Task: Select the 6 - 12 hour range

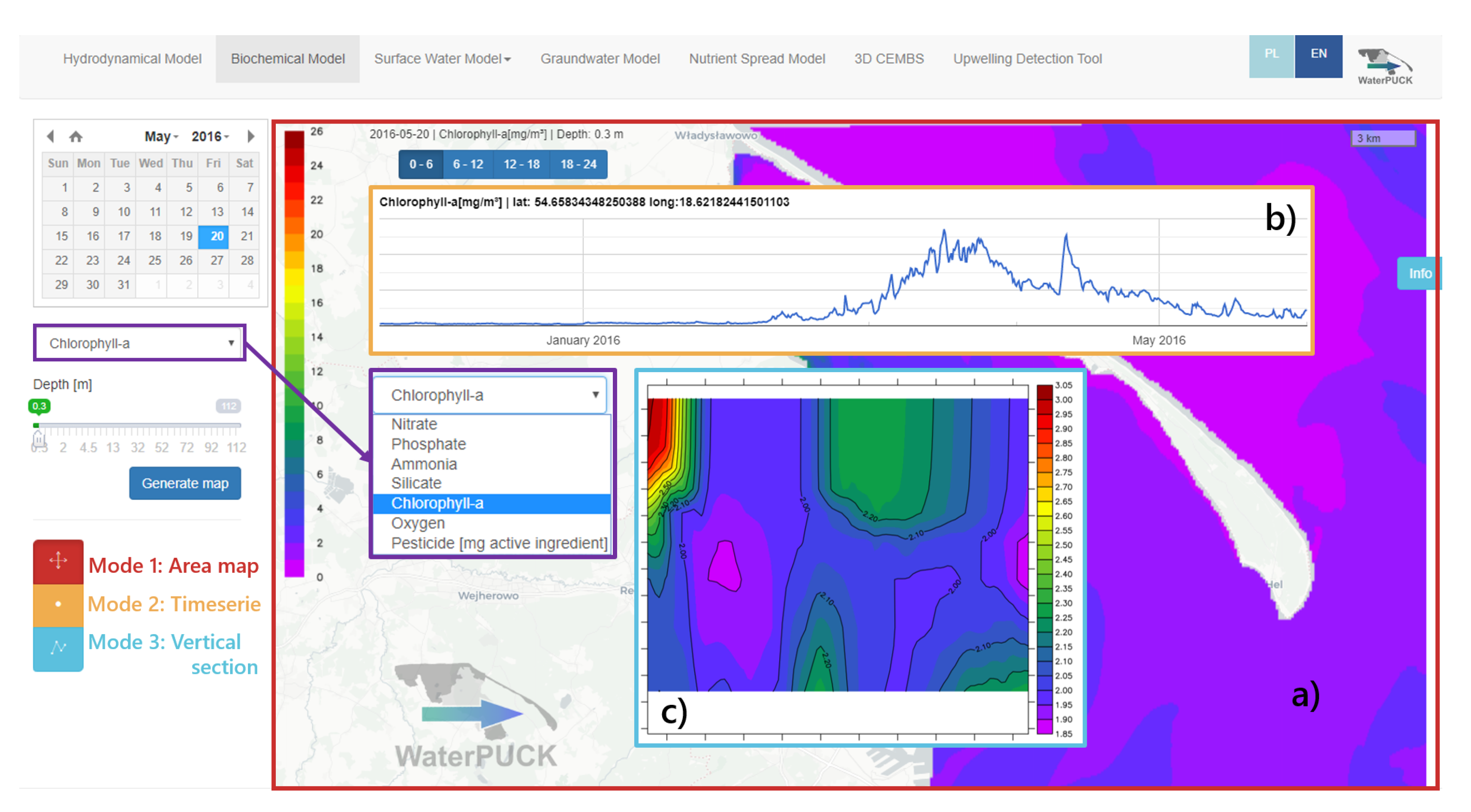Action: tap(468, 165)
